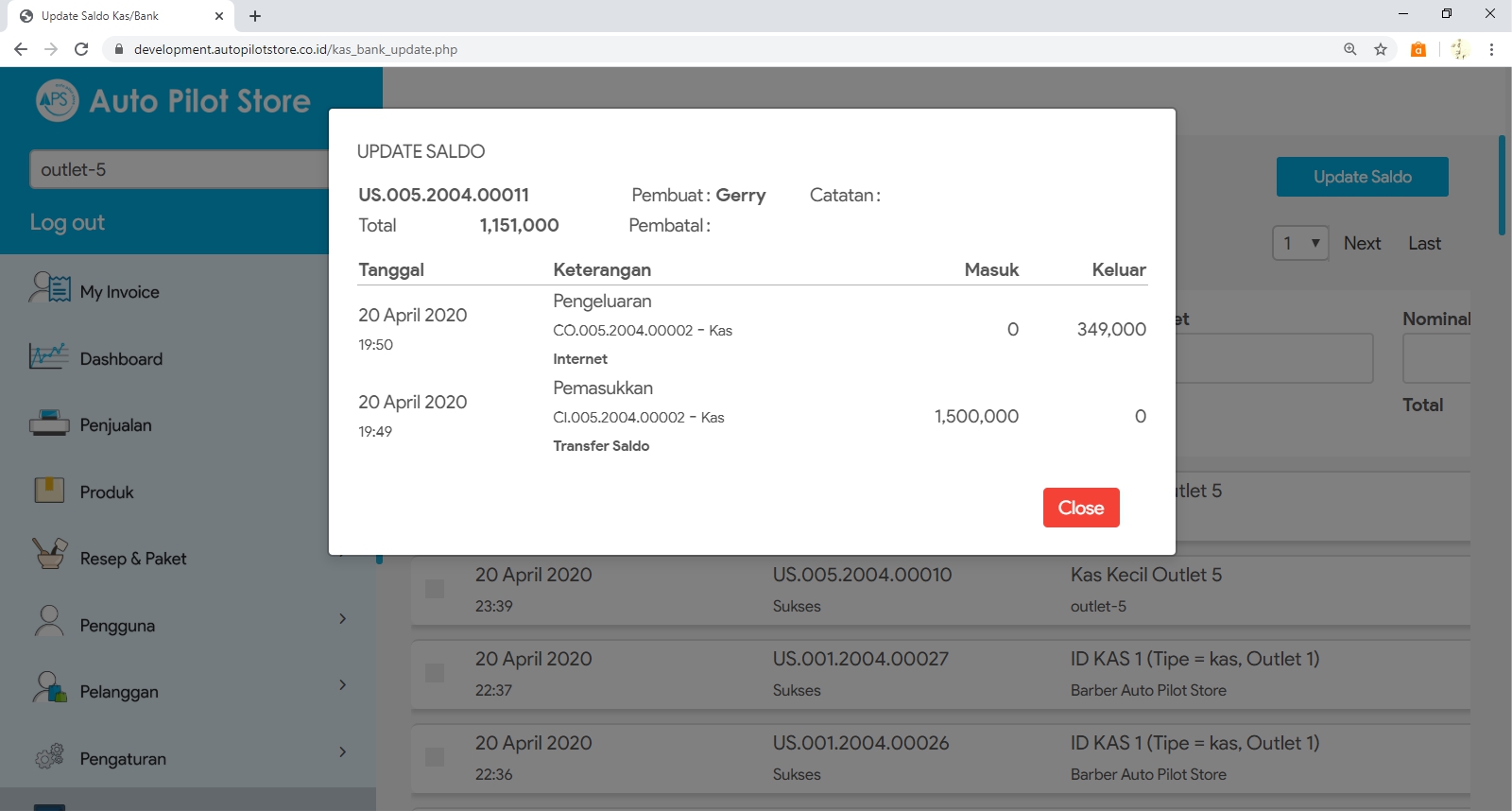Image resolution: width=1512 pixels, height=811 pixels.
Task: Click the page vertical scrollbar
Action: (1503, 185)
